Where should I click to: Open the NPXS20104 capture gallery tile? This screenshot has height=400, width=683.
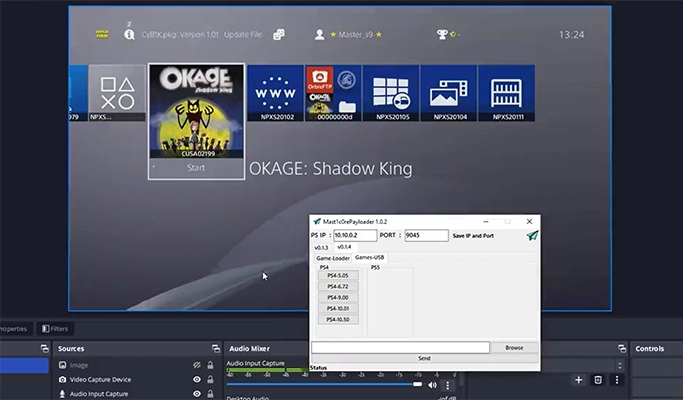pyautogui.click(x=449, y=93)
